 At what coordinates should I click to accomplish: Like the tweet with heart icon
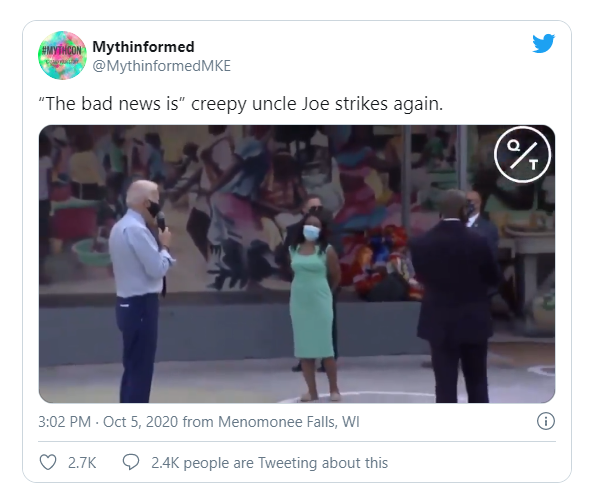coord(48,462)
